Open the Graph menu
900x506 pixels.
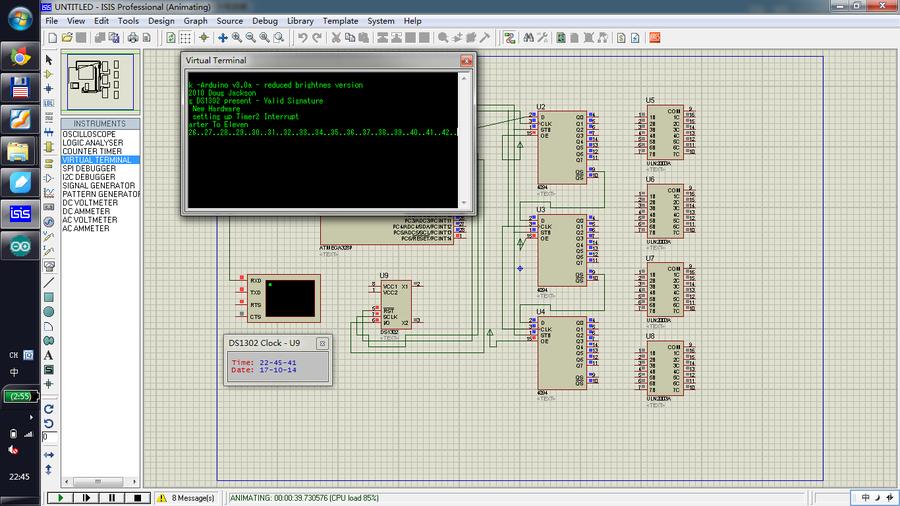tap(196, 21)
